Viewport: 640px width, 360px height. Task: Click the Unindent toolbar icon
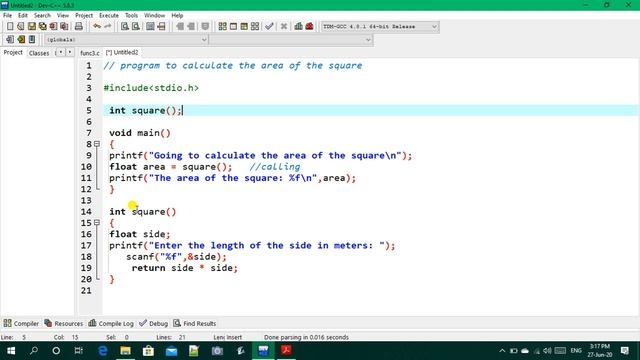[191, 27]
